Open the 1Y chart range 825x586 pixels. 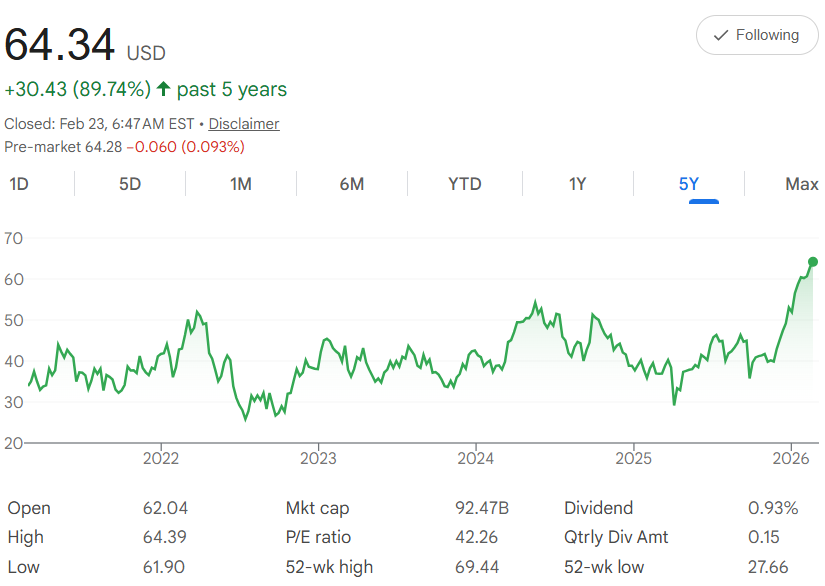(x=577, y=184)
